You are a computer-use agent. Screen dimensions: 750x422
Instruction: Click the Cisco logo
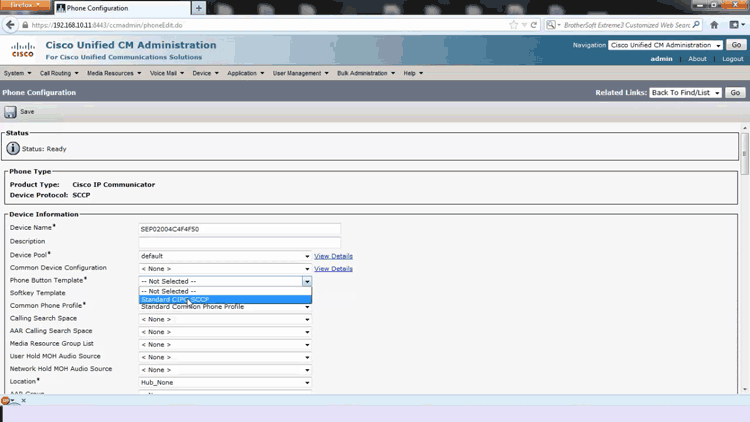(x=23, y=50)
